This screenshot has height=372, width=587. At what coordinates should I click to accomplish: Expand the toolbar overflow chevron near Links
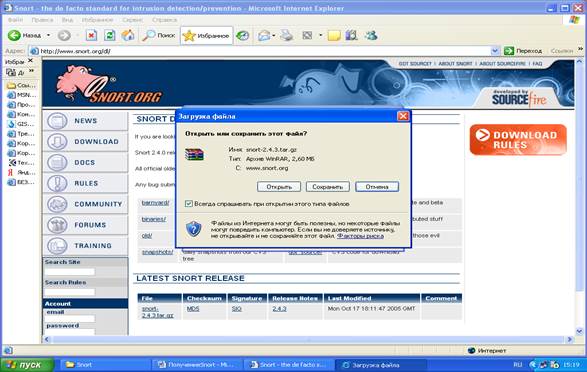coord(581,49)
